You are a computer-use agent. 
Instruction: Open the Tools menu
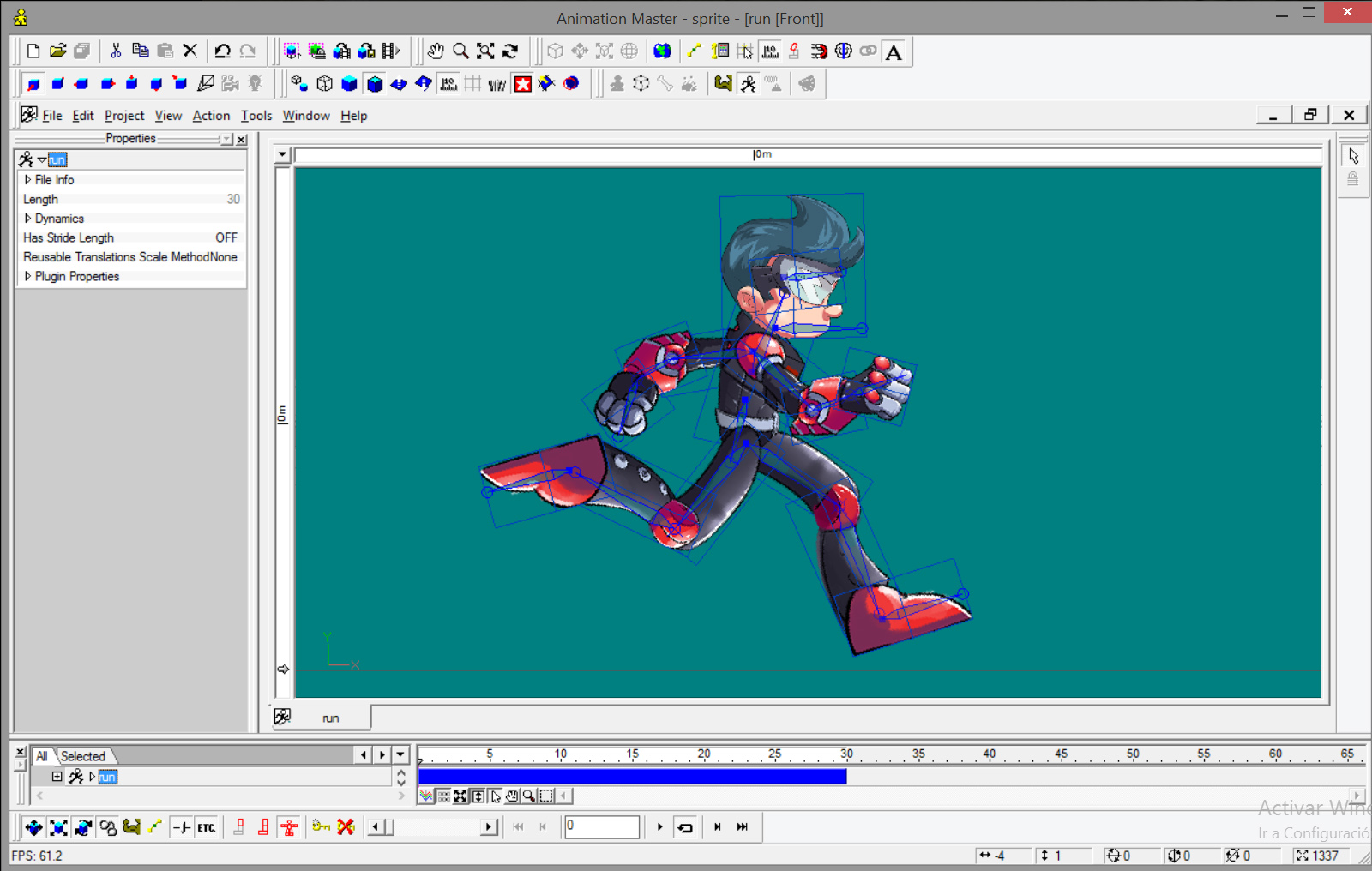tap(256, 116)
